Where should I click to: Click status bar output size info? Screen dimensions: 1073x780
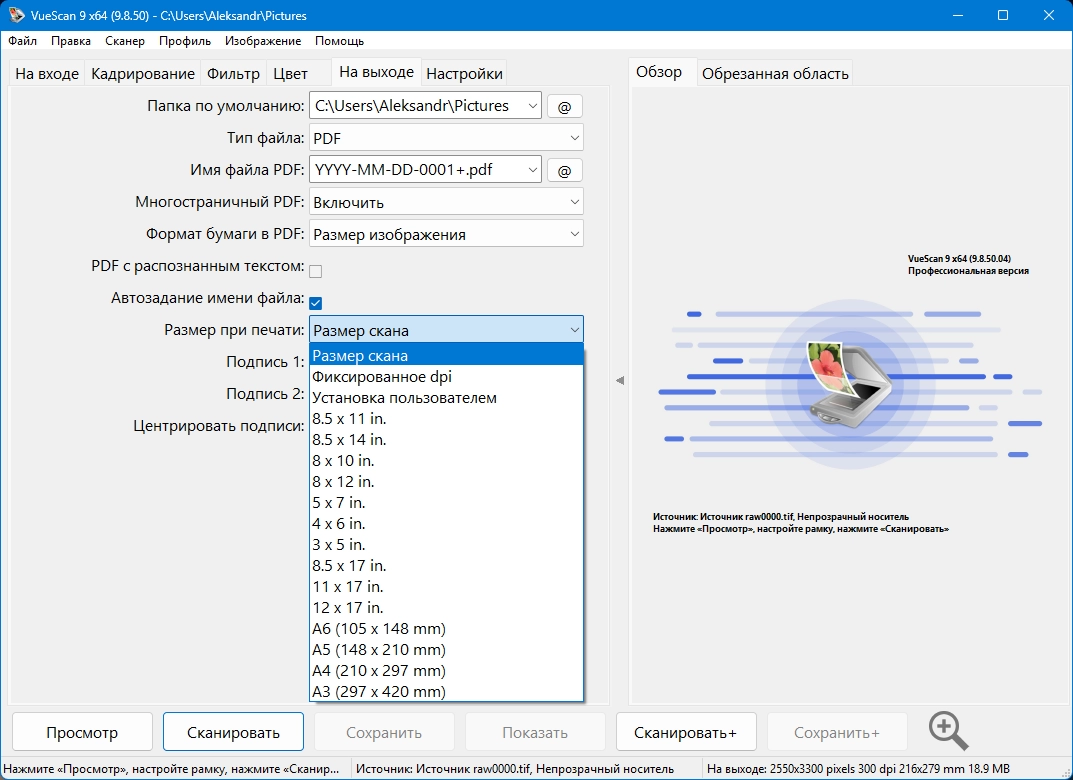click(858, 769)
